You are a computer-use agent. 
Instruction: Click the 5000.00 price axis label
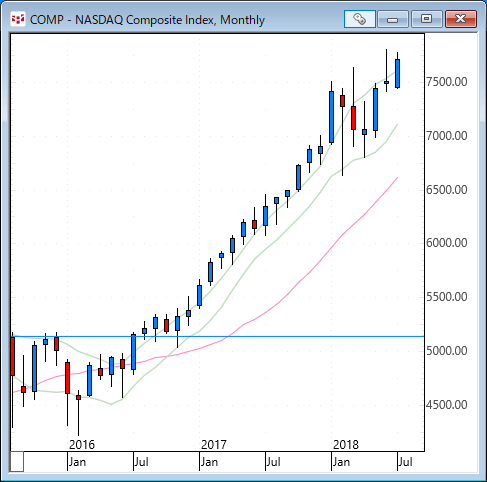click(x=447, y=351)
